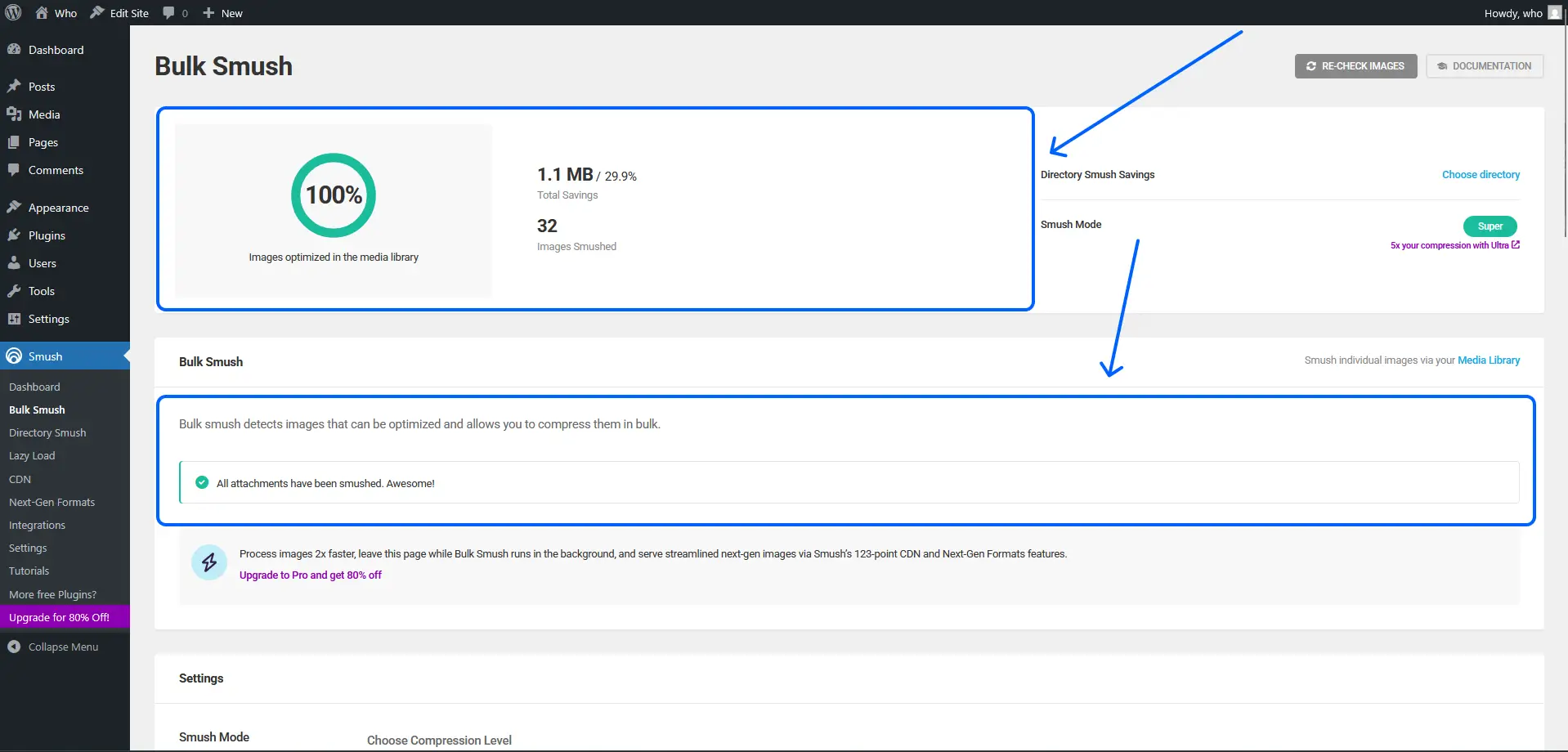Open Edit Site in the admin bar

click(x=119, y=12)
